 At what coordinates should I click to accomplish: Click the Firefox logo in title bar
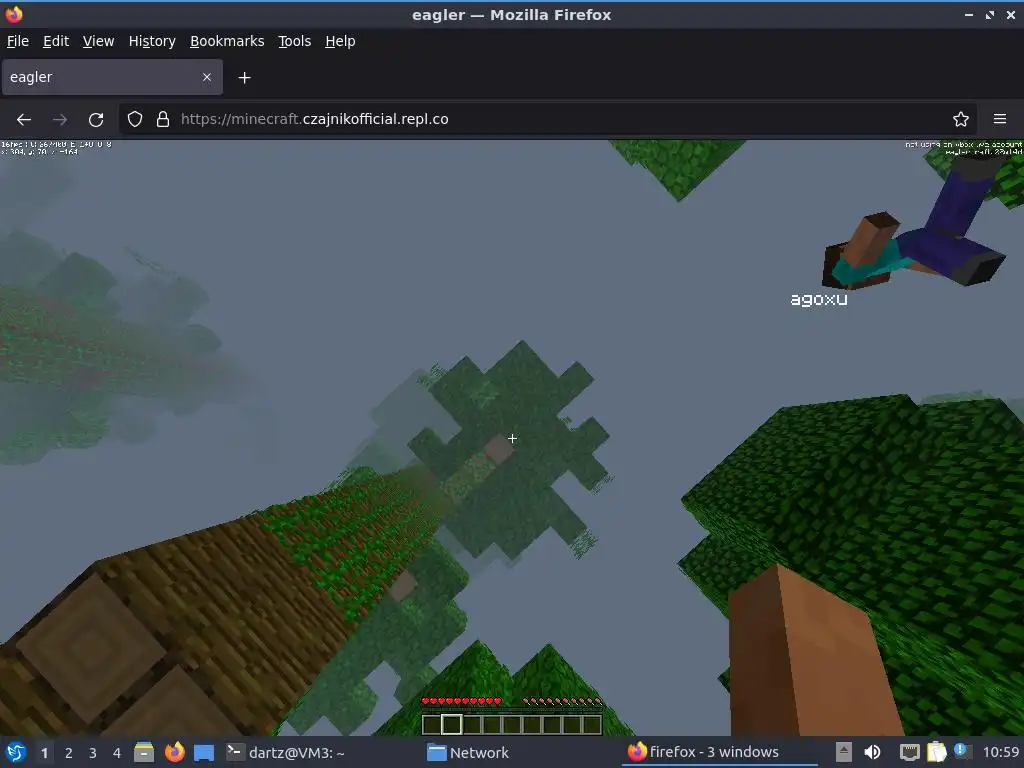coord(14,14)
